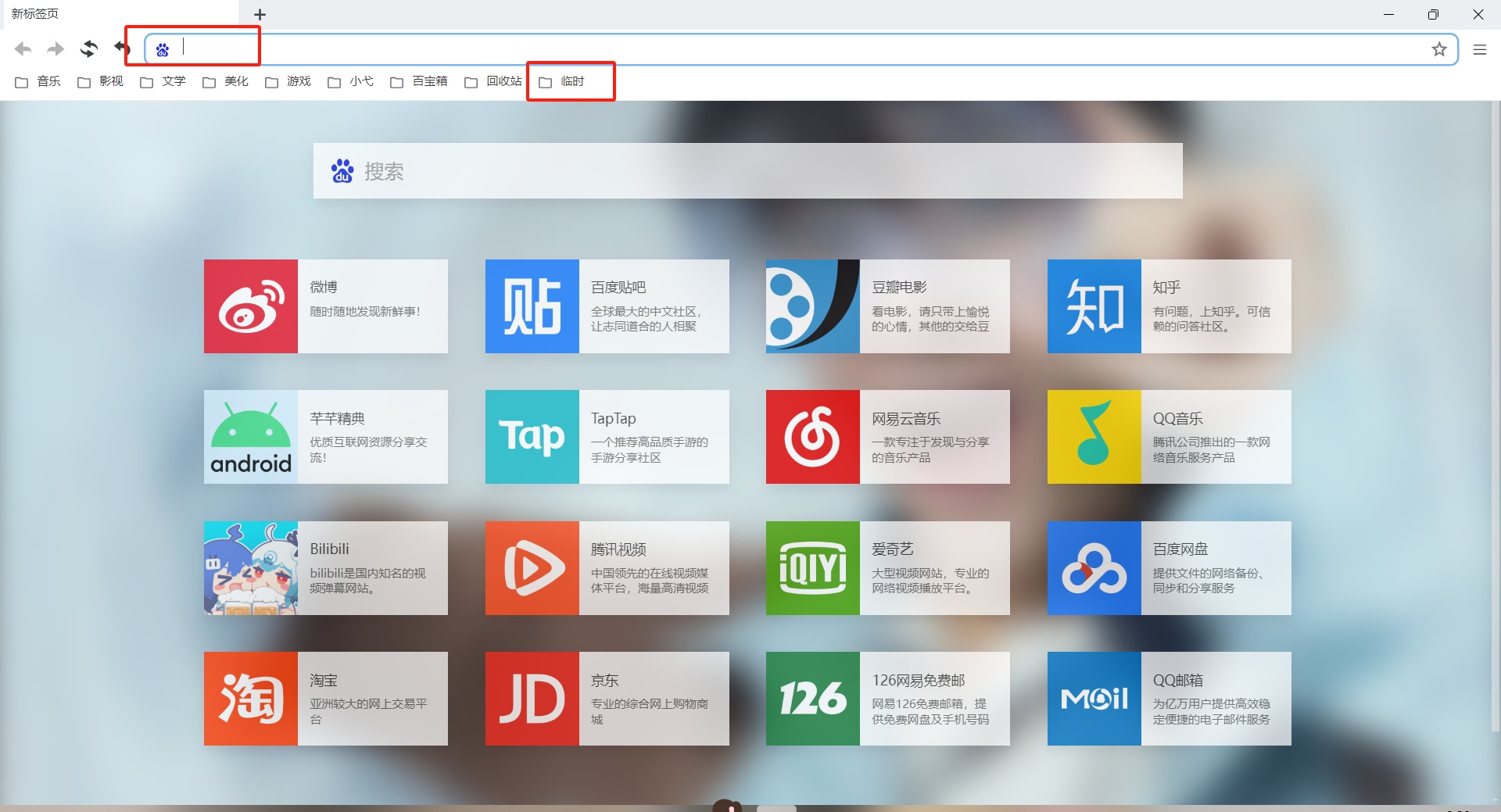Open the Tap logo tile
Viewport: 1501px width, 812px height.
532,437
